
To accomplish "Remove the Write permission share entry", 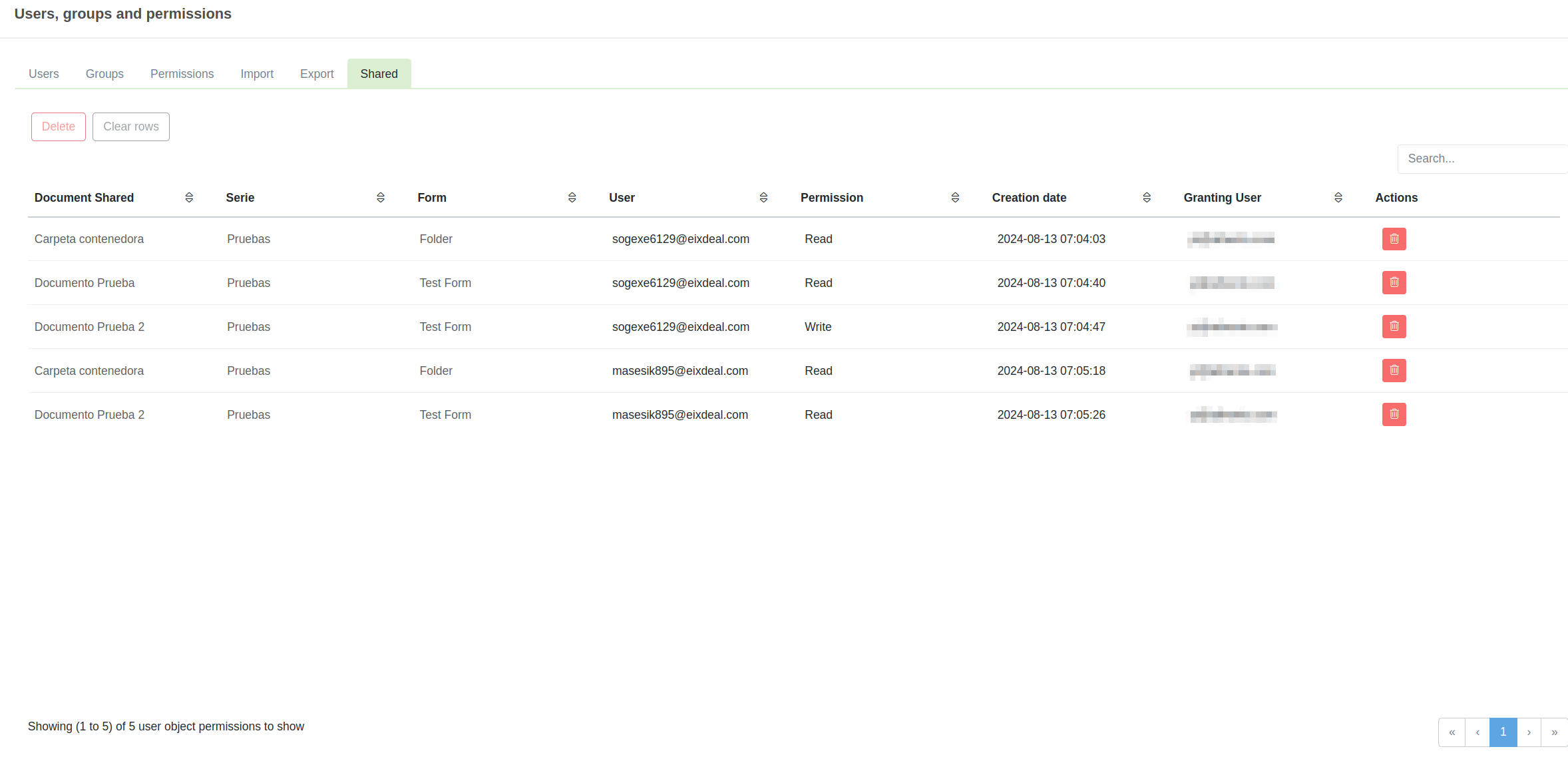I will pos(1394,327).
